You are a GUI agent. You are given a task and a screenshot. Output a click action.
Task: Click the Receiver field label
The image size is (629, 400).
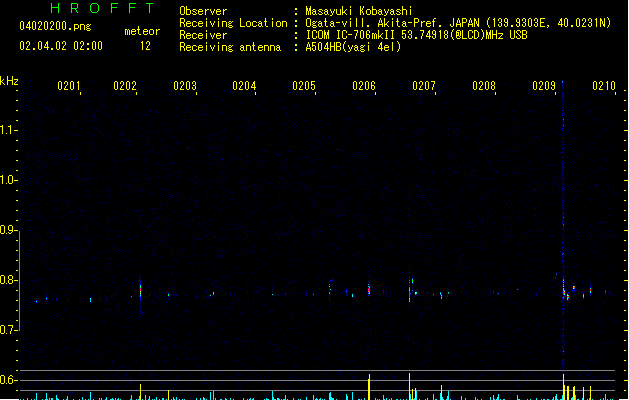tap(203, 35)
